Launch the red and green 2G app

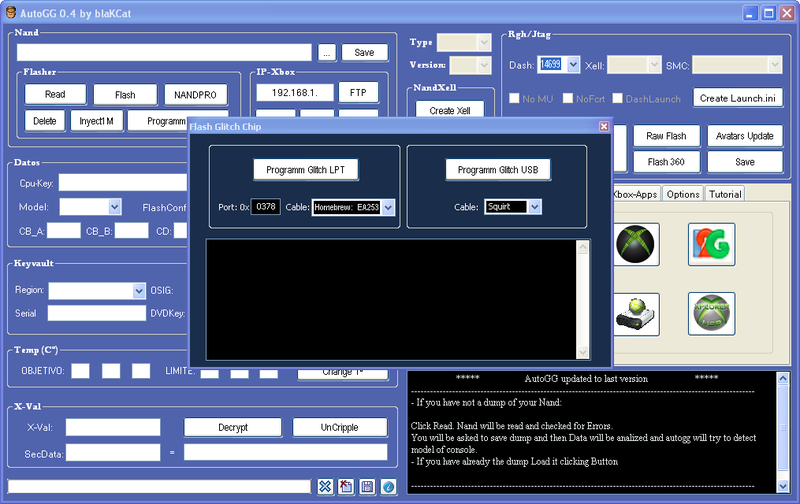tap(711, 244)
